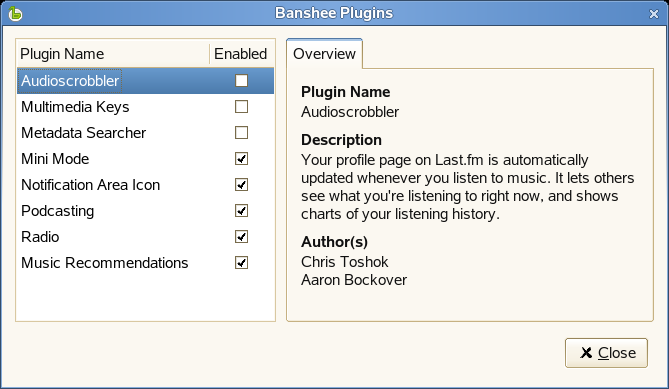Click the Description heading in Overview

[x=341, y=140]
